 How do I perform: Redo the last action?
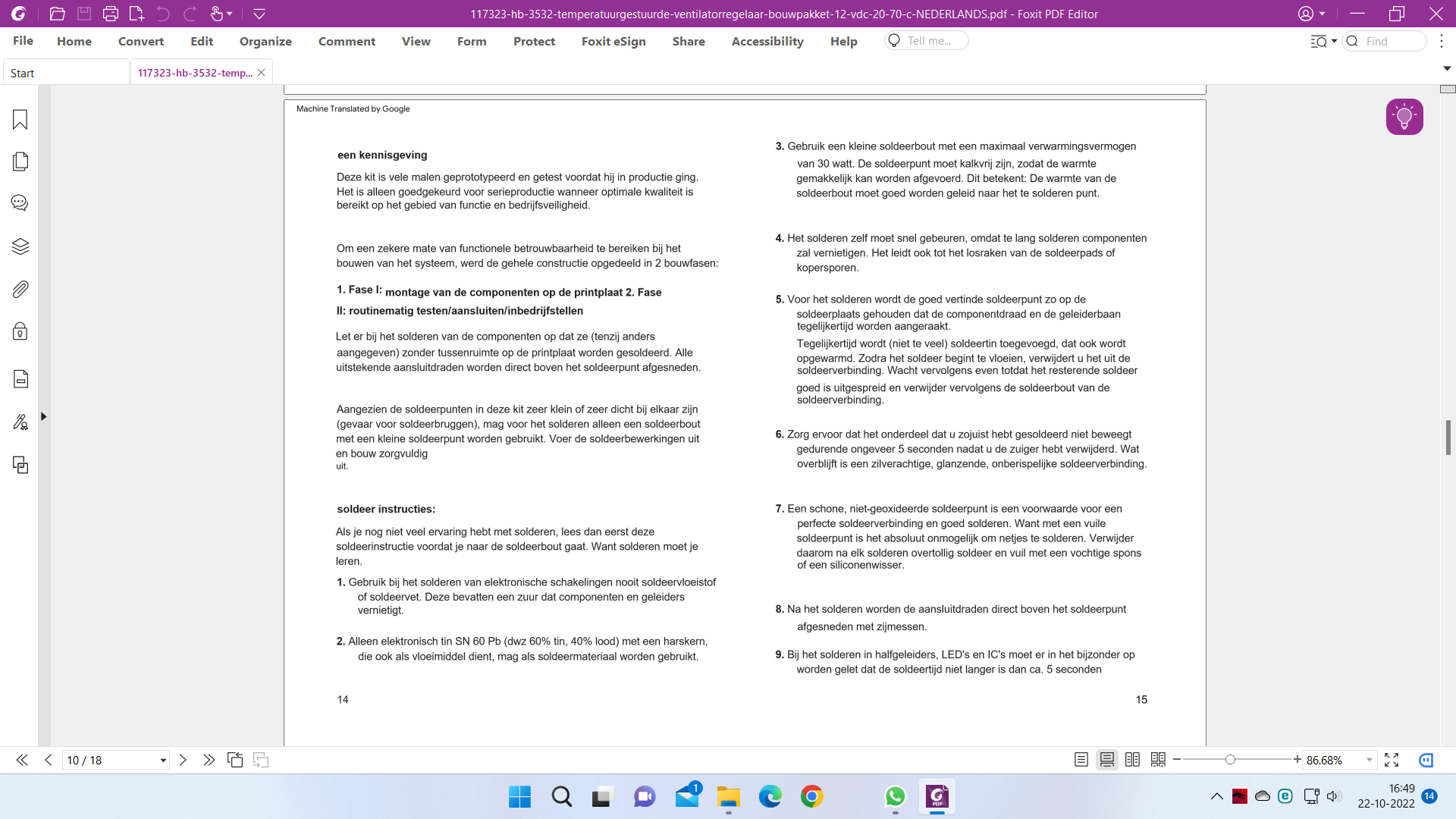point(190,14)
